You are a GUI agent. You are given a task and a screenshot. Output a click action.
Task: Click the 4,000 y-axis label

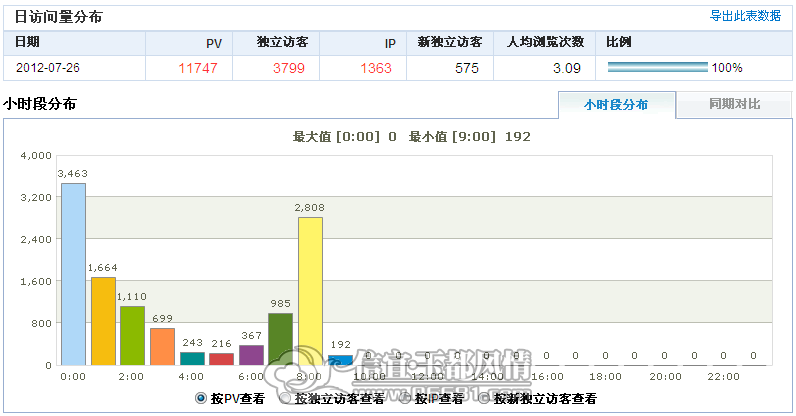pyautogui.click(x=36, y=156)
